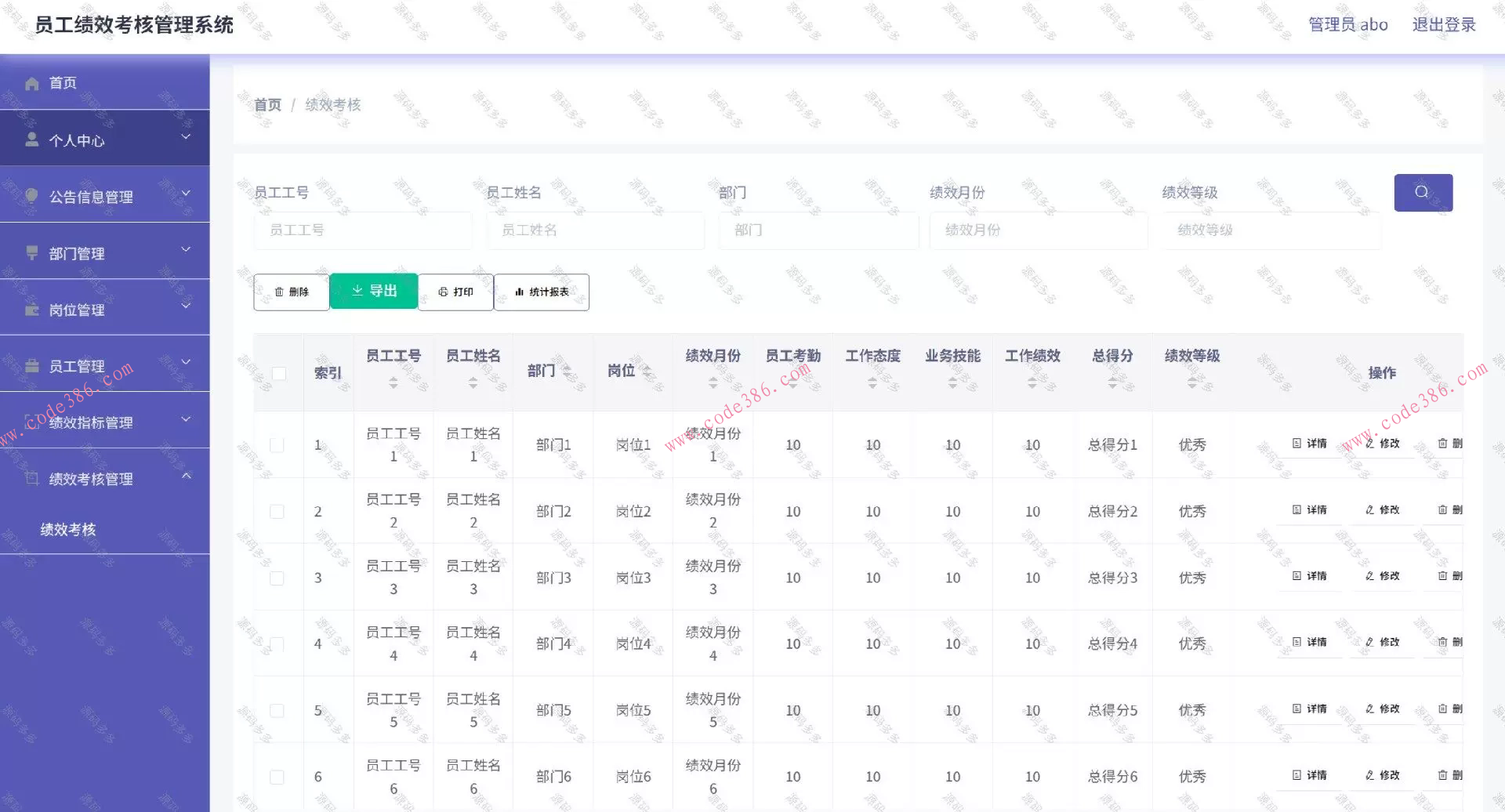Check the checkbox for row 2
The width and height of the screenshot is (1505, 812).
pyautogui.click(x=277, y=511)
